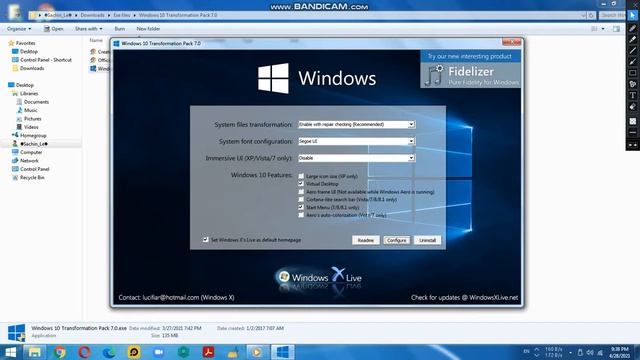Viewport: 640px width, 360px height.
Task: Launch Opera browser from the taskbar
Action: point(84,352)
